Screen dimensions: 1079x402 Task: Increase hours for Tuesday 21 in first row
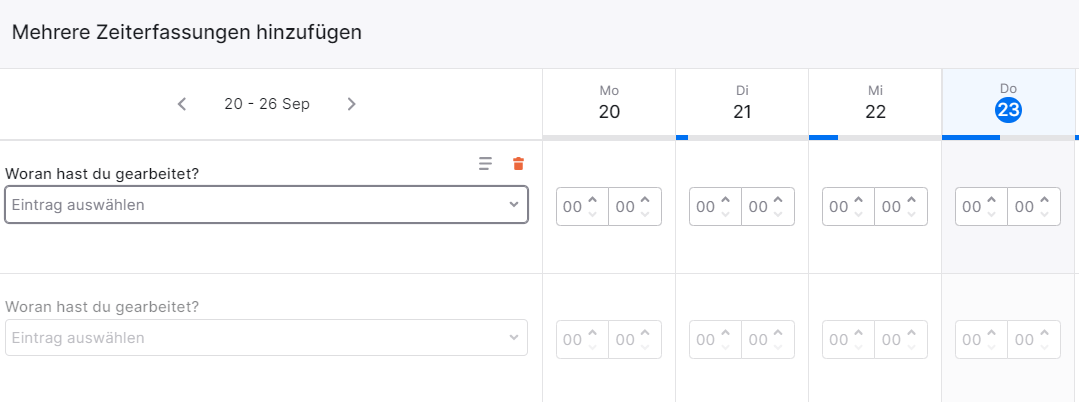725,200
